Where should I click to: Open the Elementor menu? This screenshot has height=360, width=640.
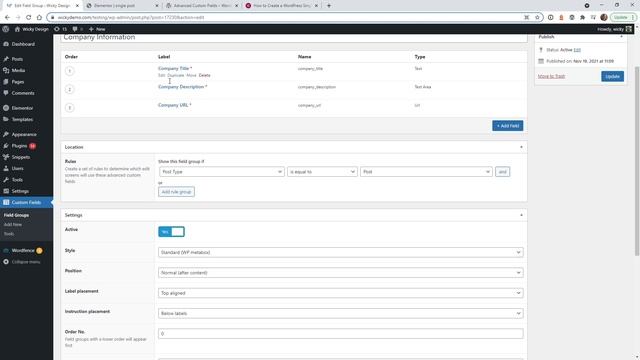pyautogui.click(x=22, y=108)
